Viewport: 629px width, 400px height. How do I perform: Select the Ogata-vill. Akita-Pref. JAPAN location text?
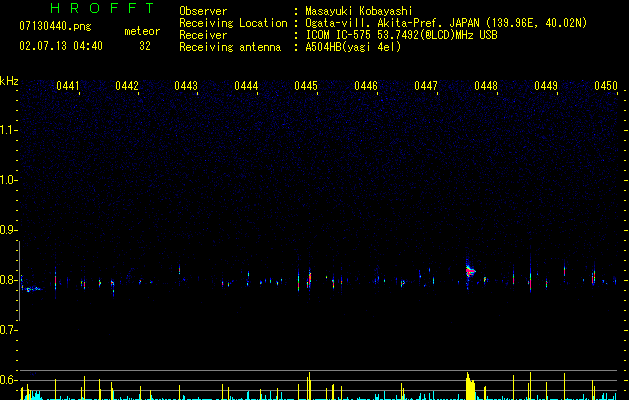pyautogui.click(x=446, y=23)
